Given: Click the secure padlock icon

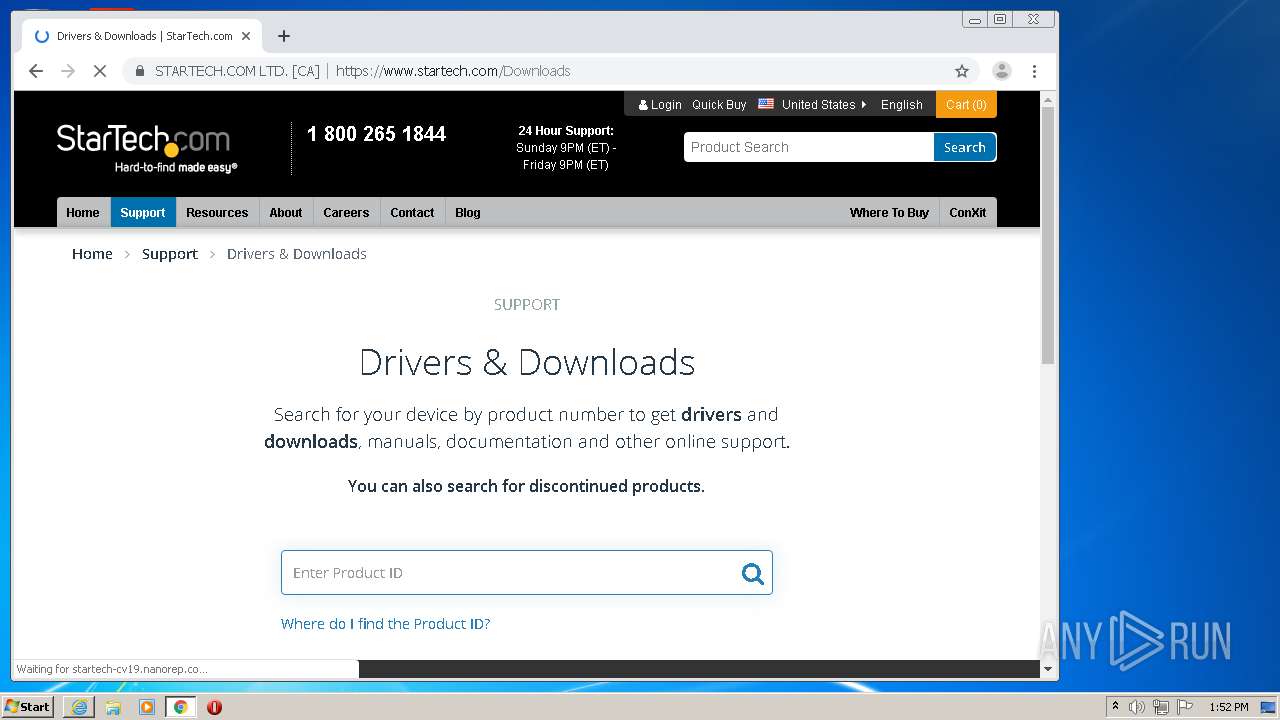Looking at the screenshot, I should [139, 71].
